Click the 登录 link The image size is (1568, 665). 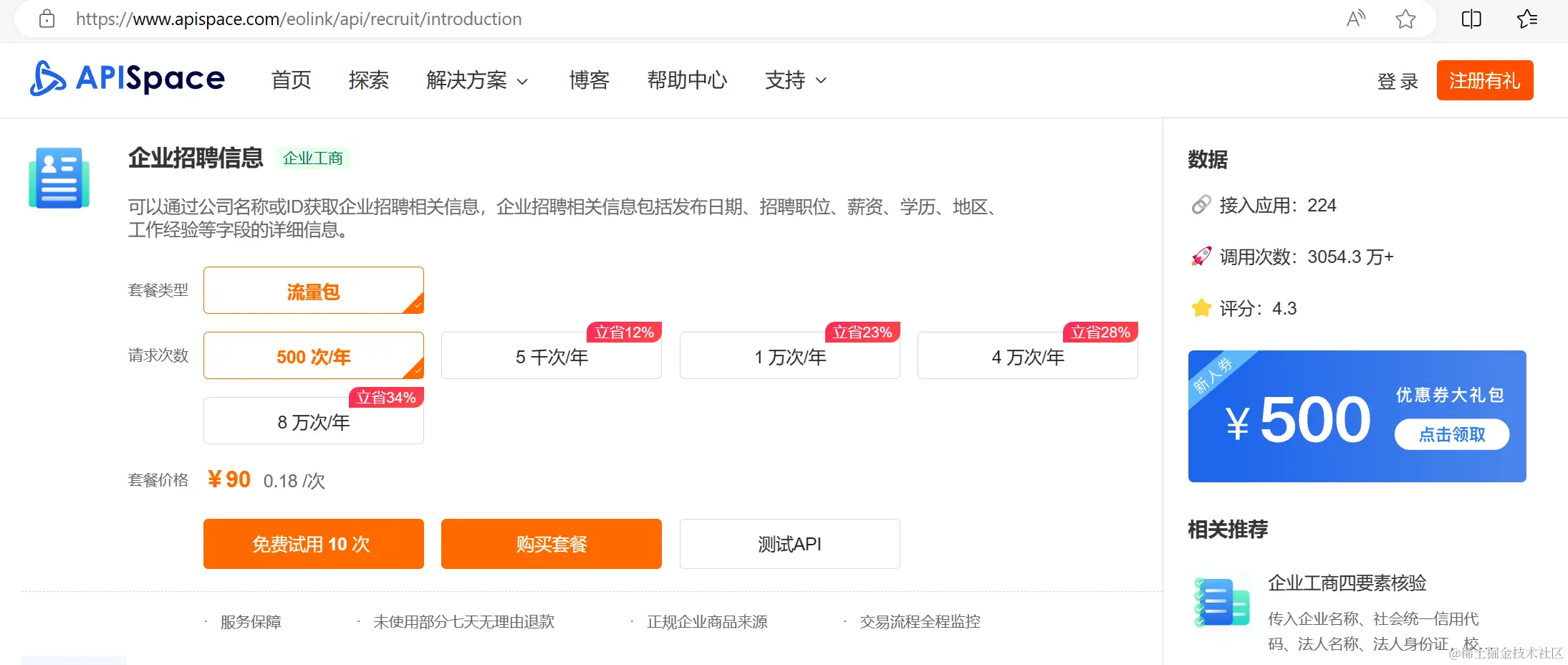click(1398, 81)
